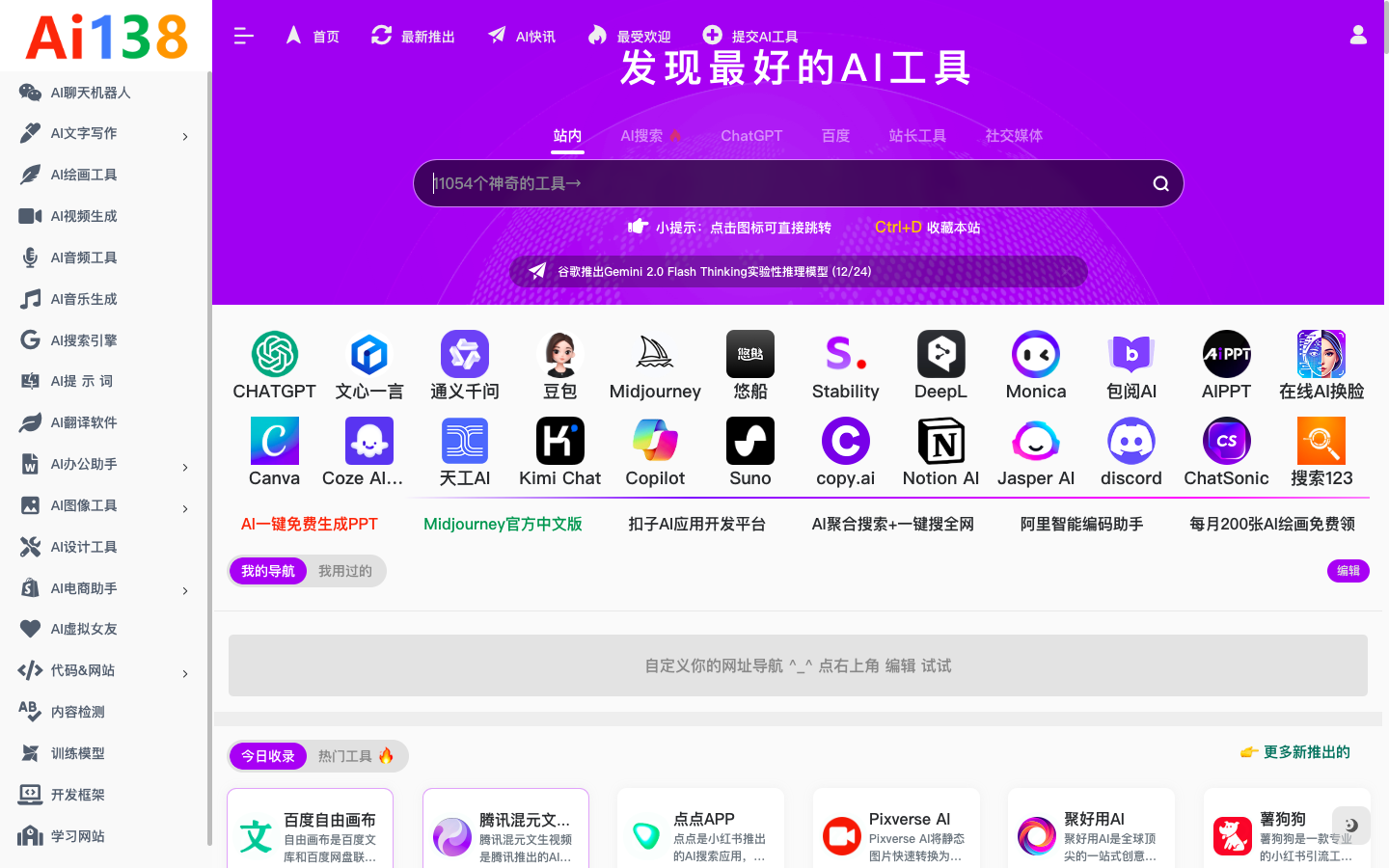The image size is (1389, 868).
Task: Toggle dark mode moon button
Action: [1351, 826]
